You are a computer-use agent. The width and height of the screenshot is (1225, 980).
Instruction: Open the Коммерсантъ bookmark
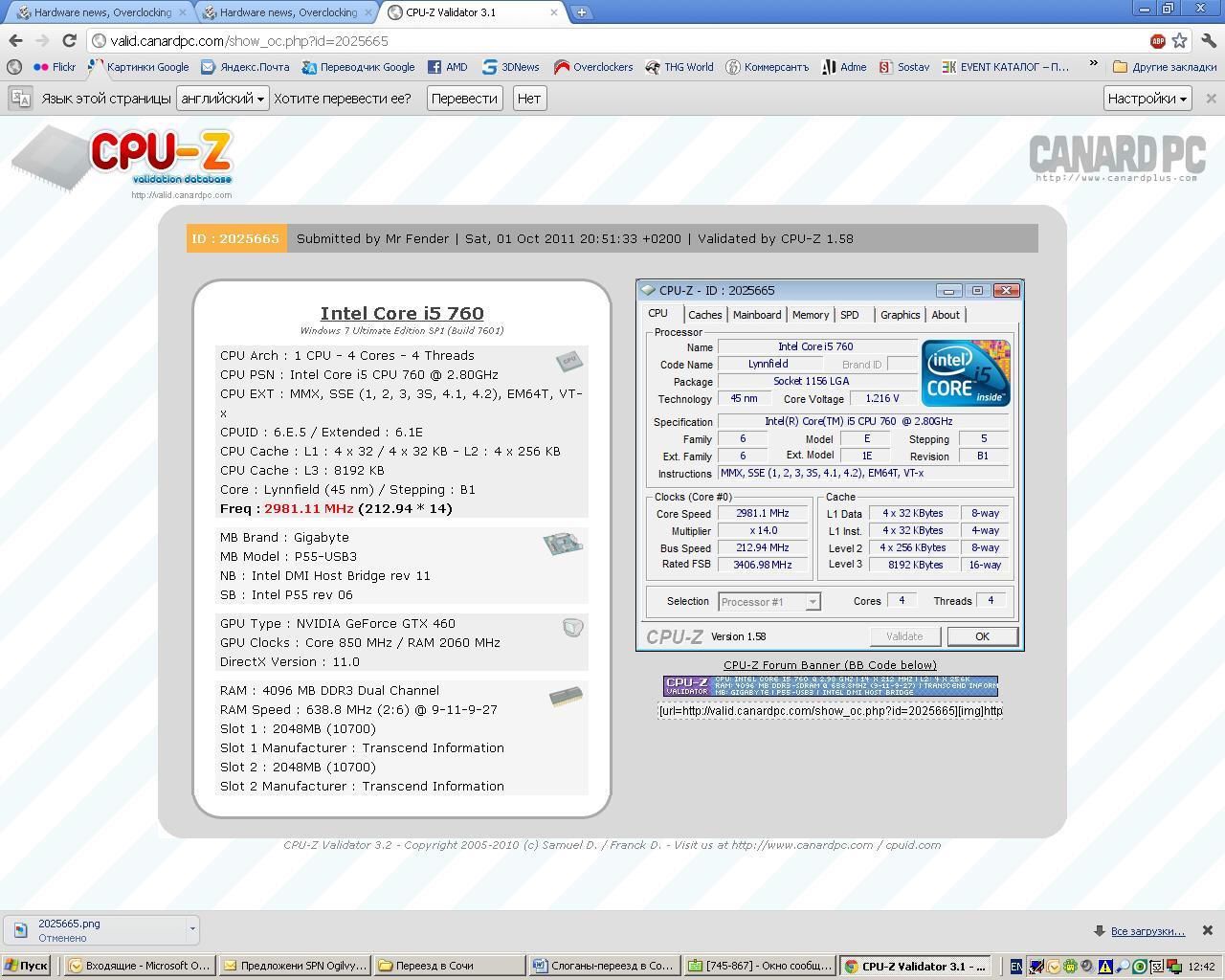767,67
